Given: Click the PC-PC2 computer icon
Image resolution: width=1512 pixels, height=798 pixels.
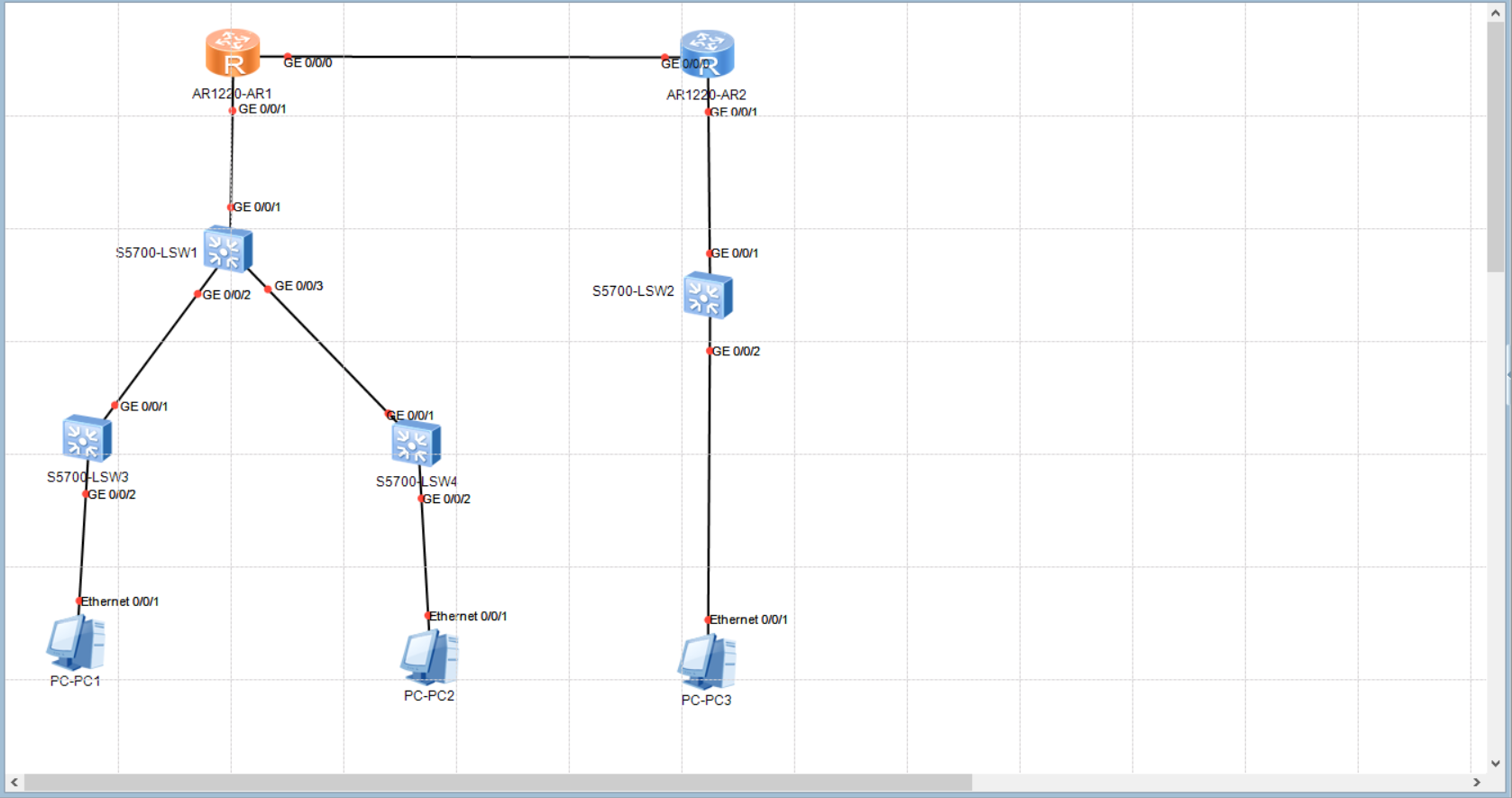Looking at the screenshot, I should (429, 657).
